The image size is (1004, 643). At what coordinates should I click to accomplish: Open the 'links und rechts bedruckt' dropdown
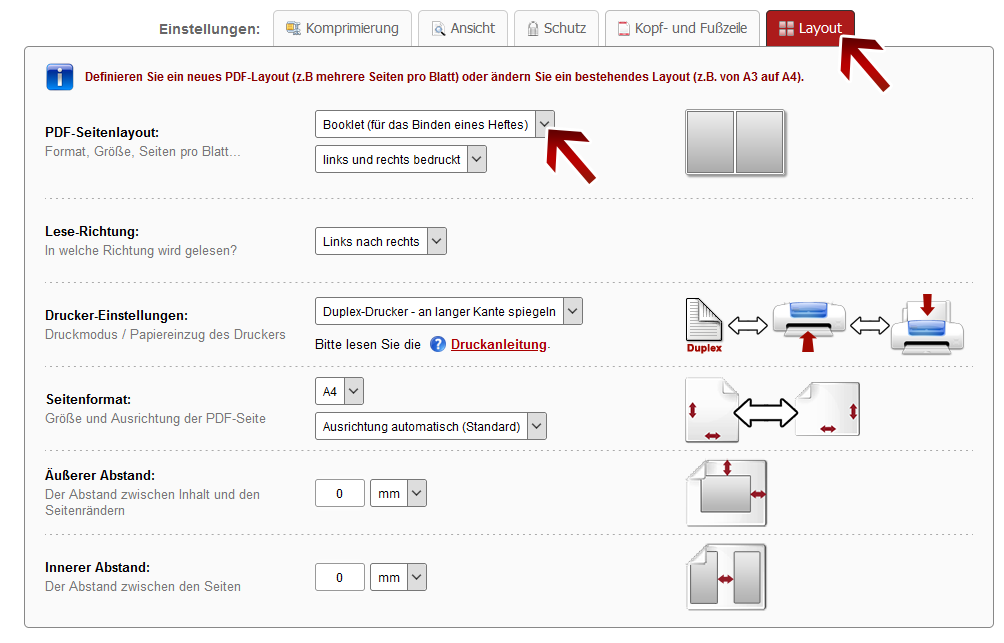[x=400, y=159]
